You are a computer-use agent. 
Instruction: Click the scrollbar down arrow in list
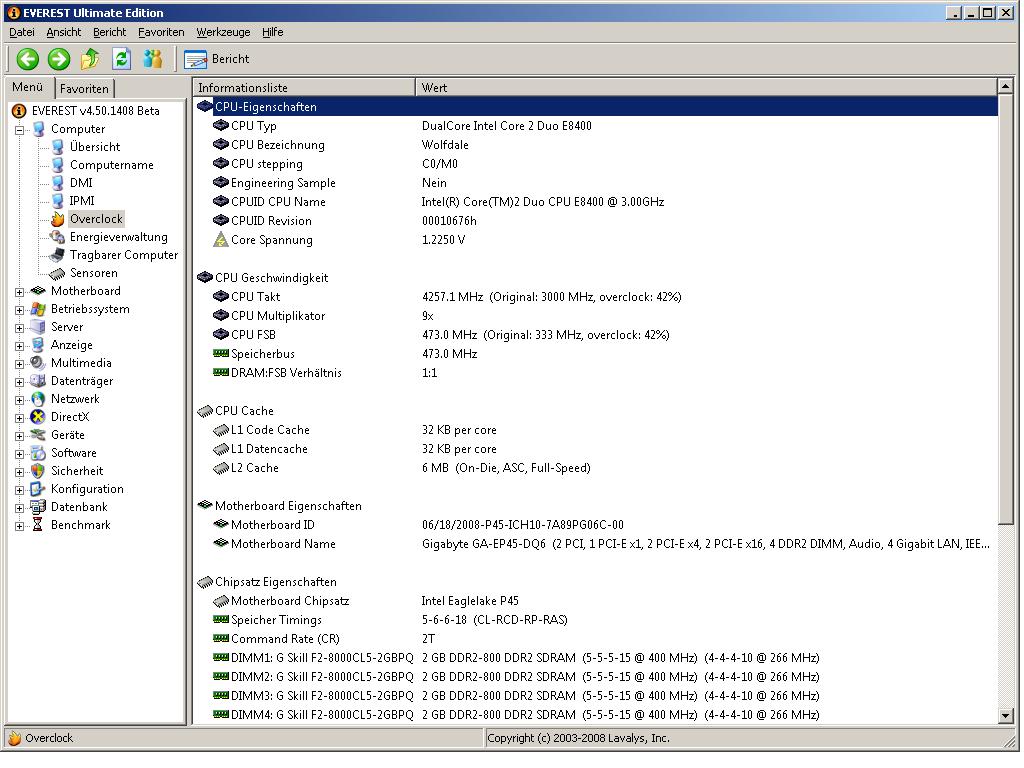click(x=1006, y=716)
